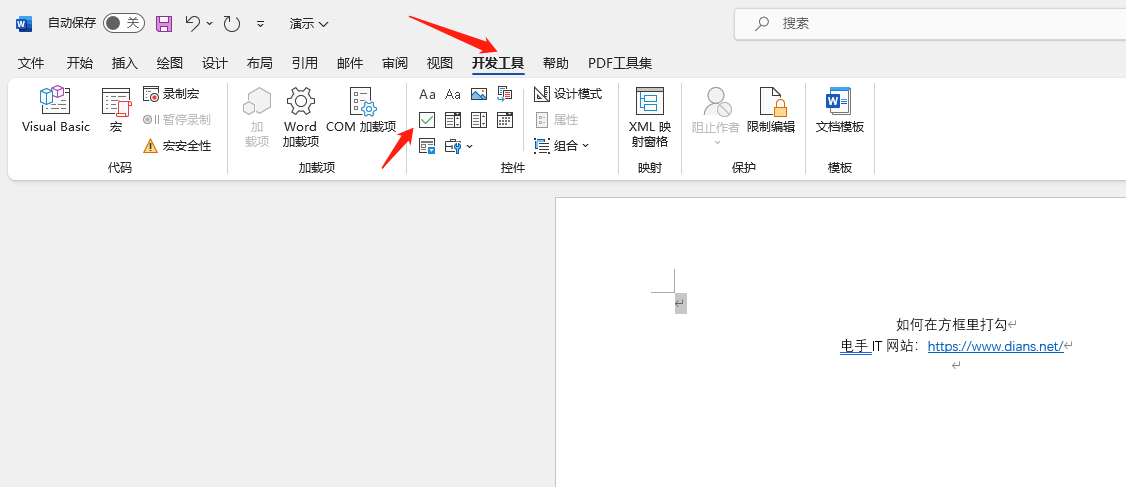The height and width of the screenshot is (487, 1126).
Task: Toggle 设计模式 (Design Mode)
Action: point(568,94)
